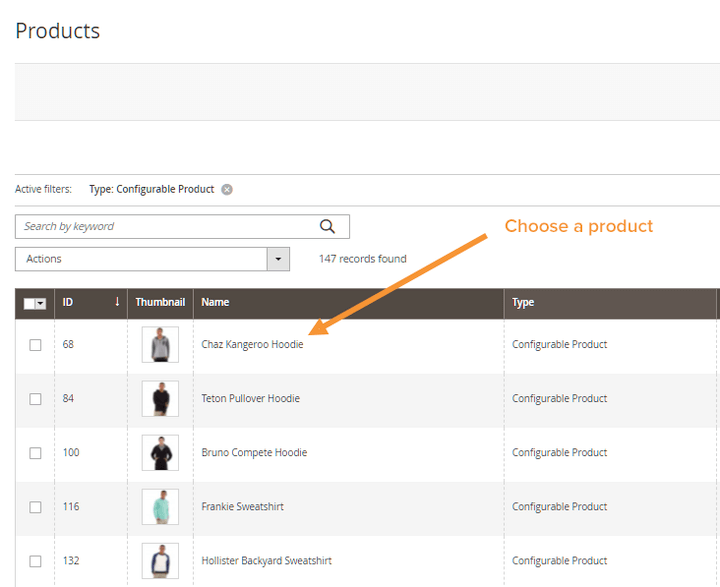Viewport: 720px width, 587px height.
Task: Click into the Search by keyword field
Action: coord(165,227)
